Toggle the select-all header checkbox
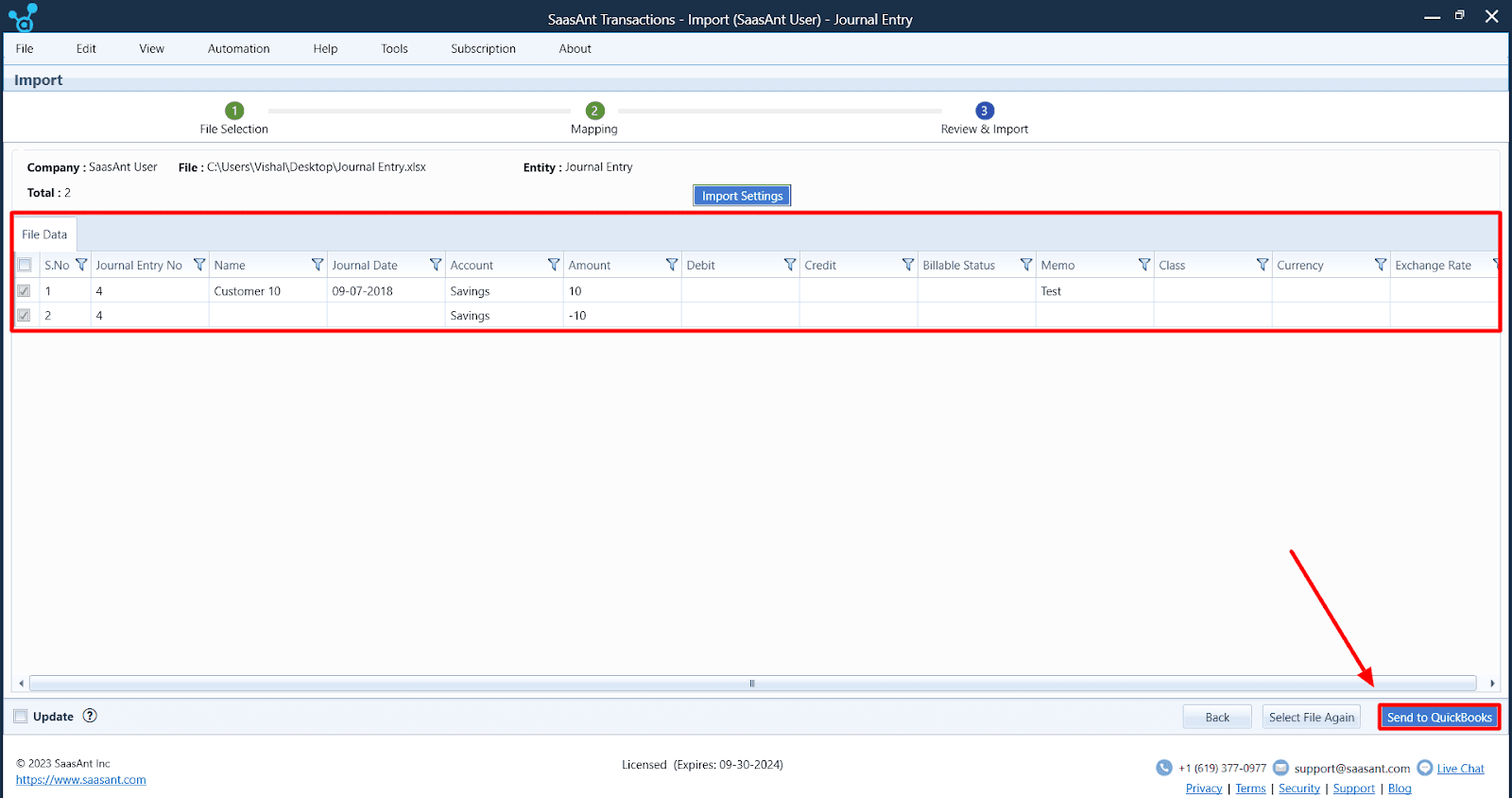 tap(25, 265)
